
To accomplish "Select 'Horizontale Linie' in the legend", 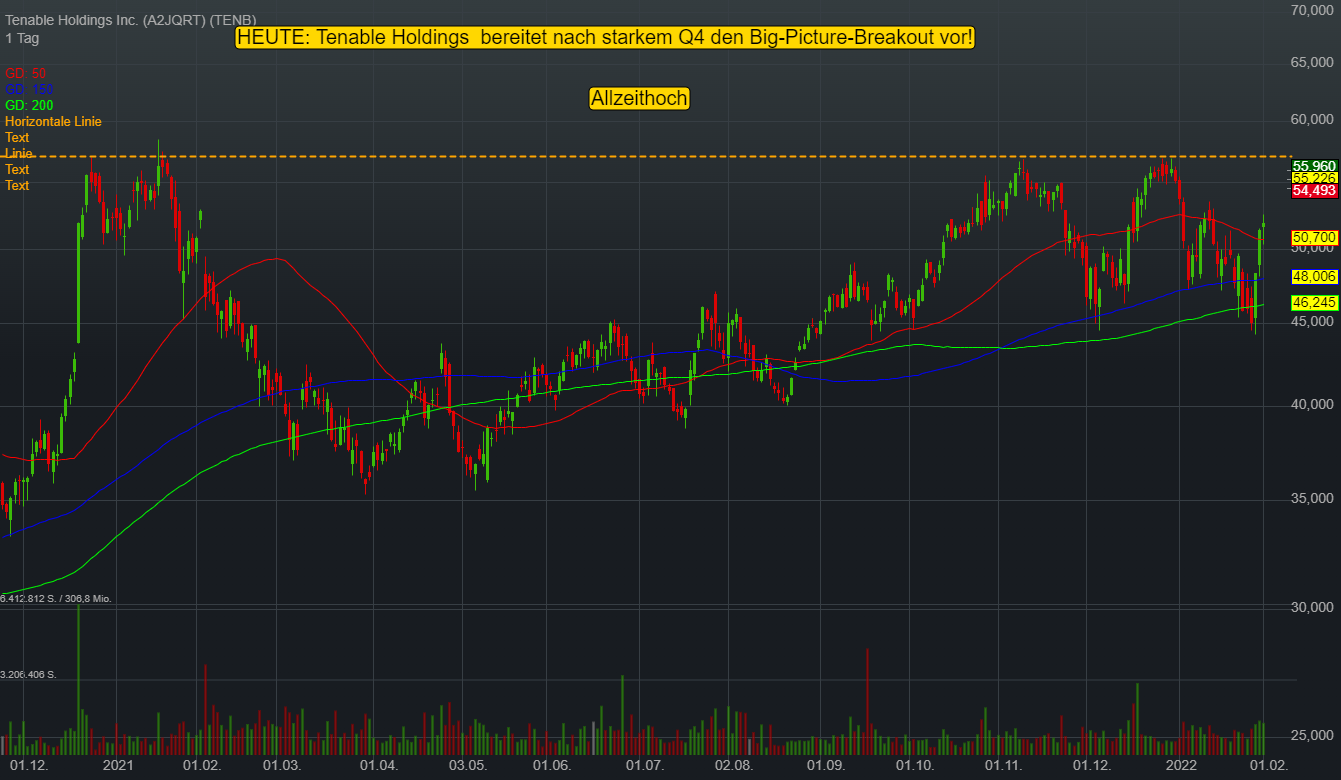I will tap(53, 121).
